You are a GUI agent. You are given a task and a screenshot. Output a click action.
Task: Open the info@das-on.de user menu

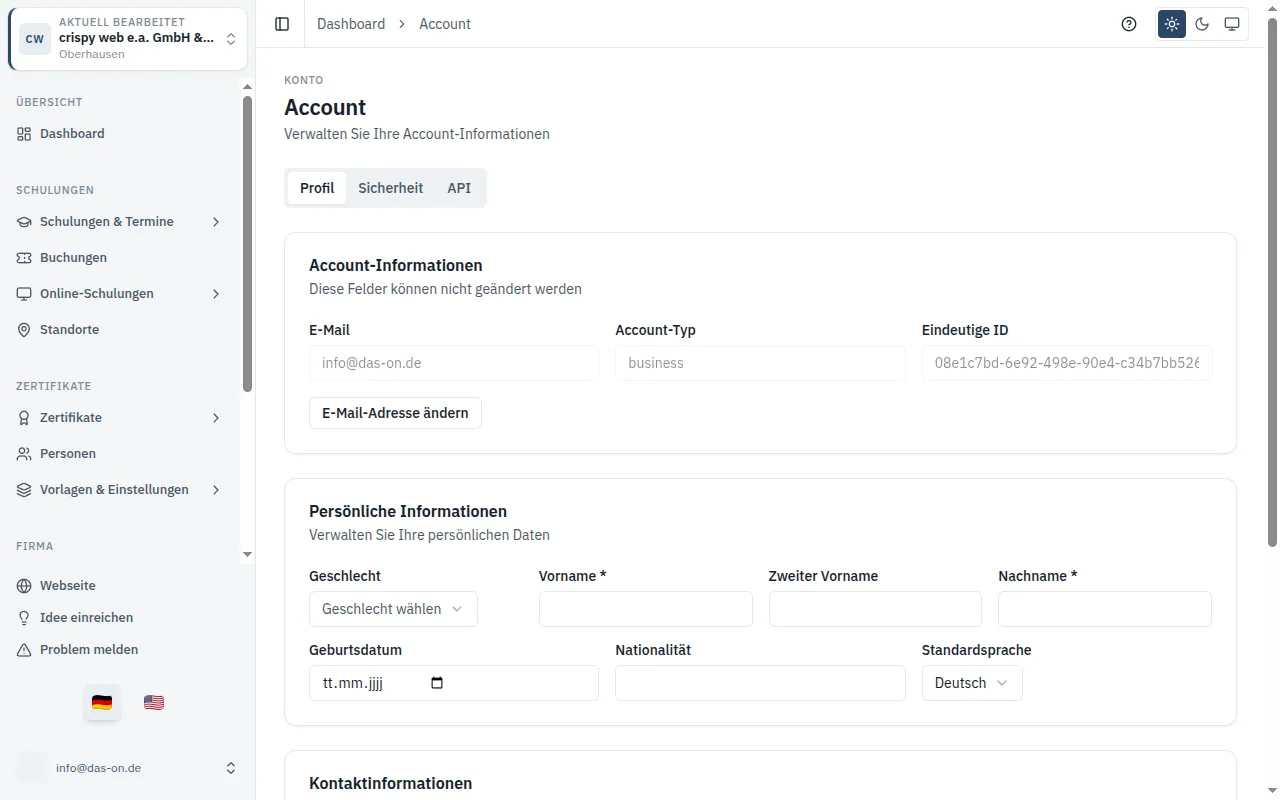point(128,768)
